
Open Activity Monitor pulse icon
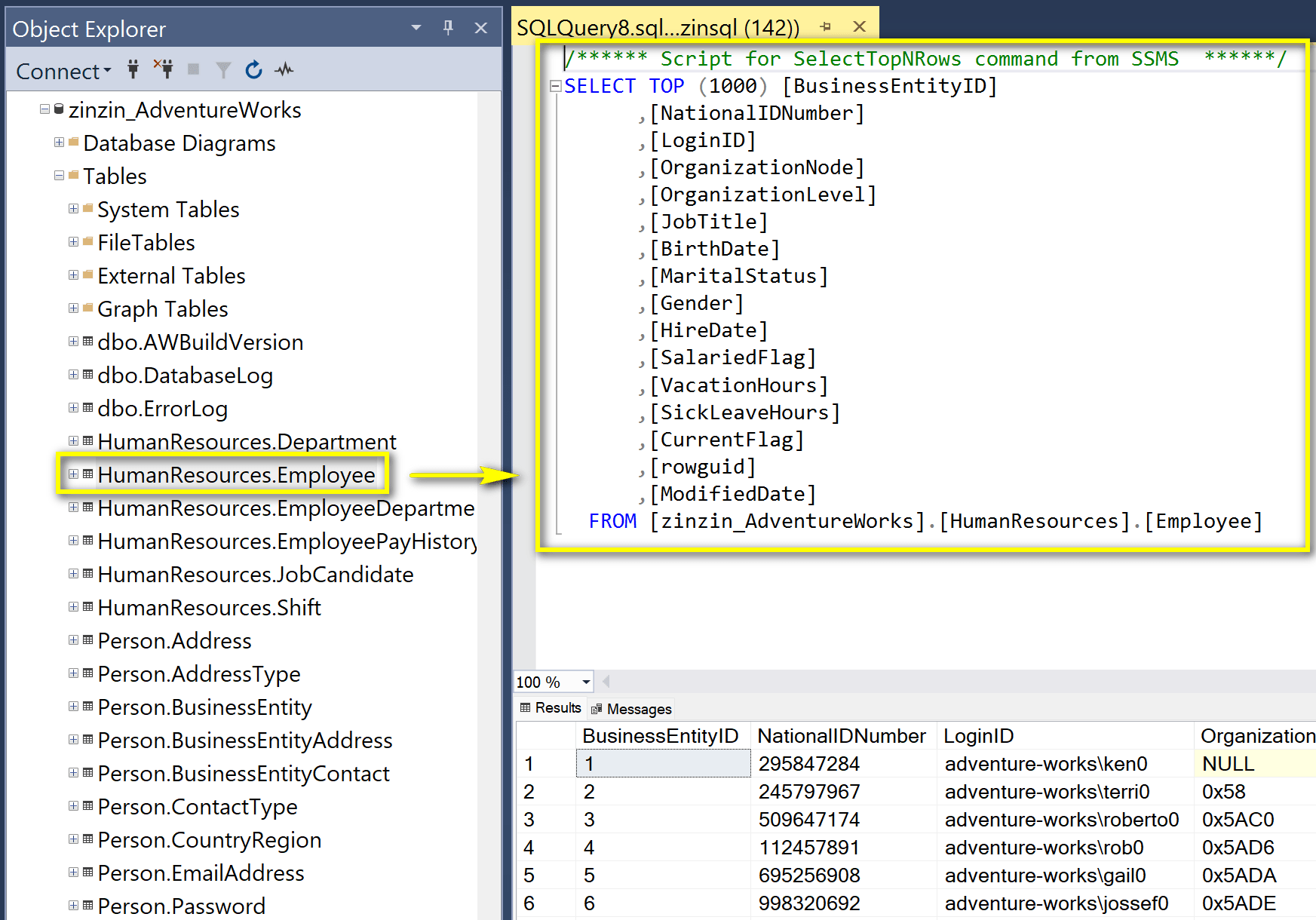pos(284,70)
